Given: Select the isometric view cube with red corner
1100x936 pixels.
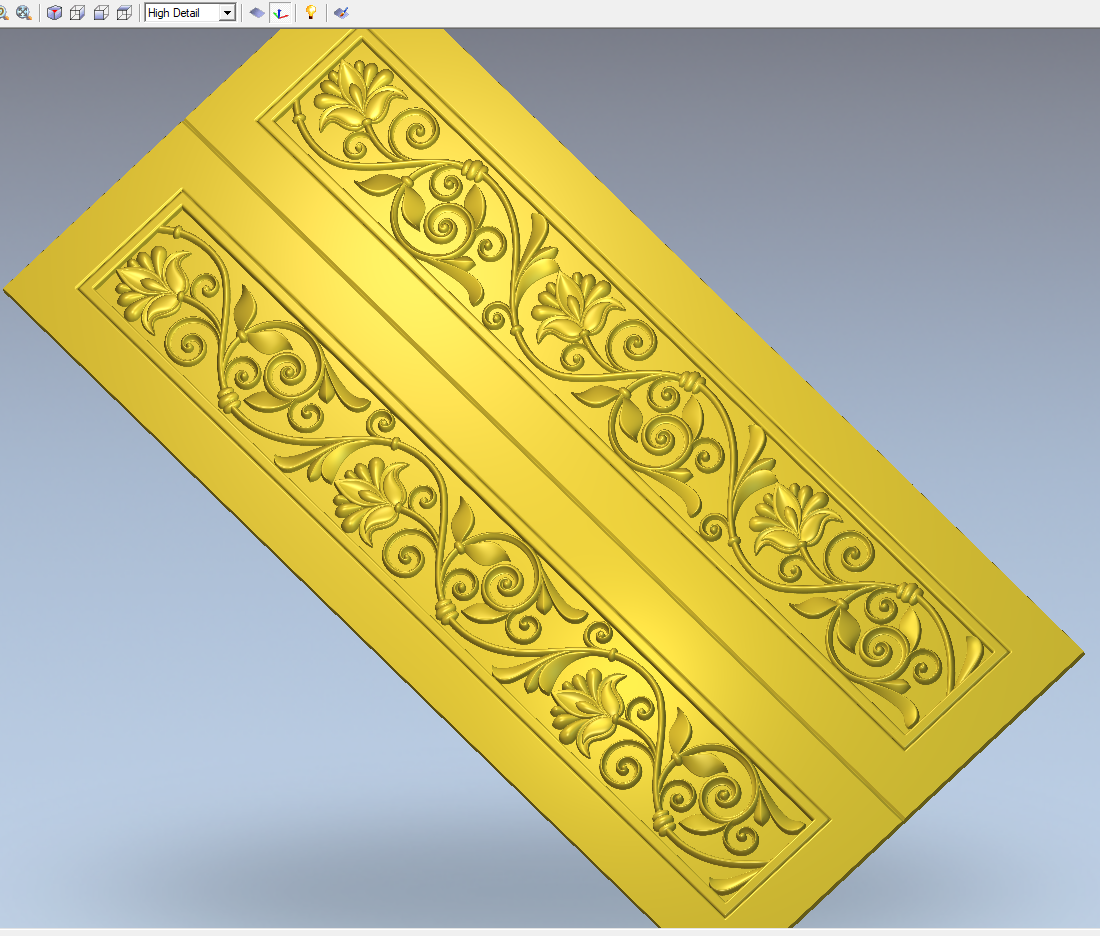Looking at the screenshot, I should pos(54,13).
